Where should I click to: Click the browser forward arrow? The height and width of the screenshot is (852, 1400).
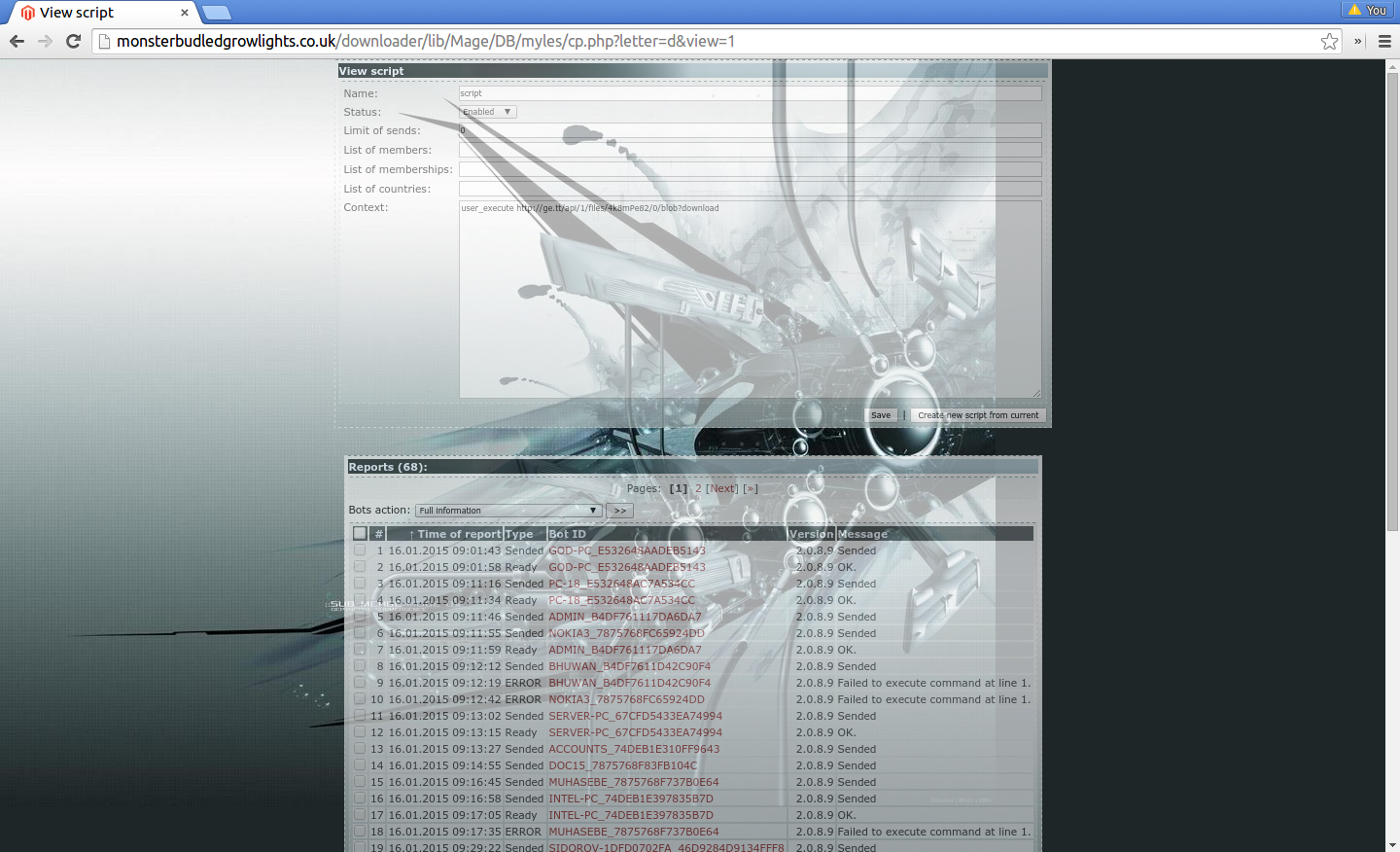[x=45, y=41]
